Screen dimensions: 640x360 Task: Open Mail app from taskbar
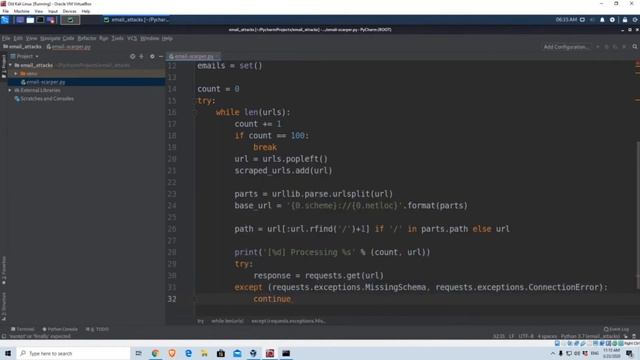(237, 353)
